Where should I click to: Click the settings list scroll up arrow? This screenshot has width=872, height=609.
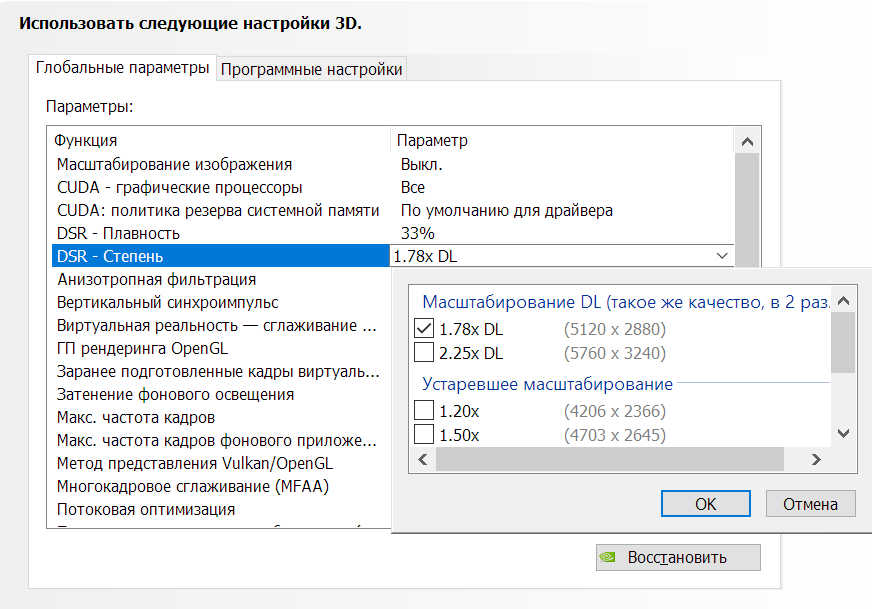click(x=747, y=142)
